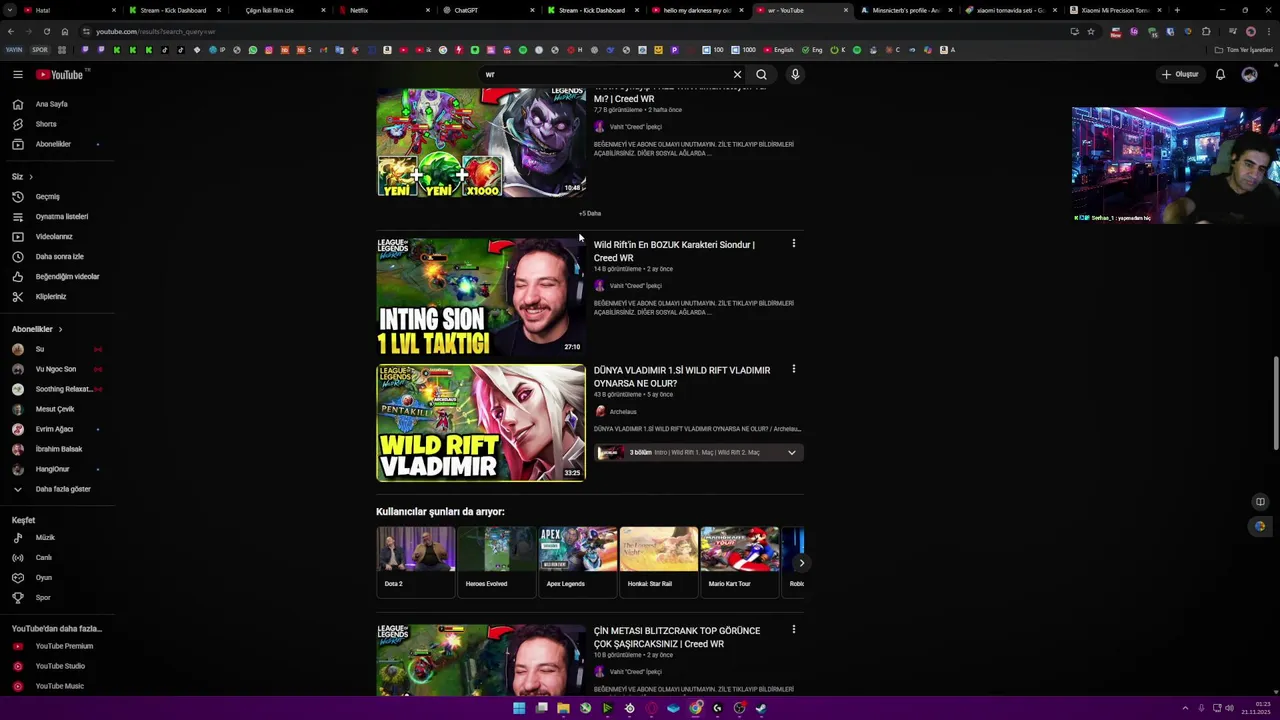Screen dimensions: 1280x720
Task: Reload the page
Action: click(46, 31)
